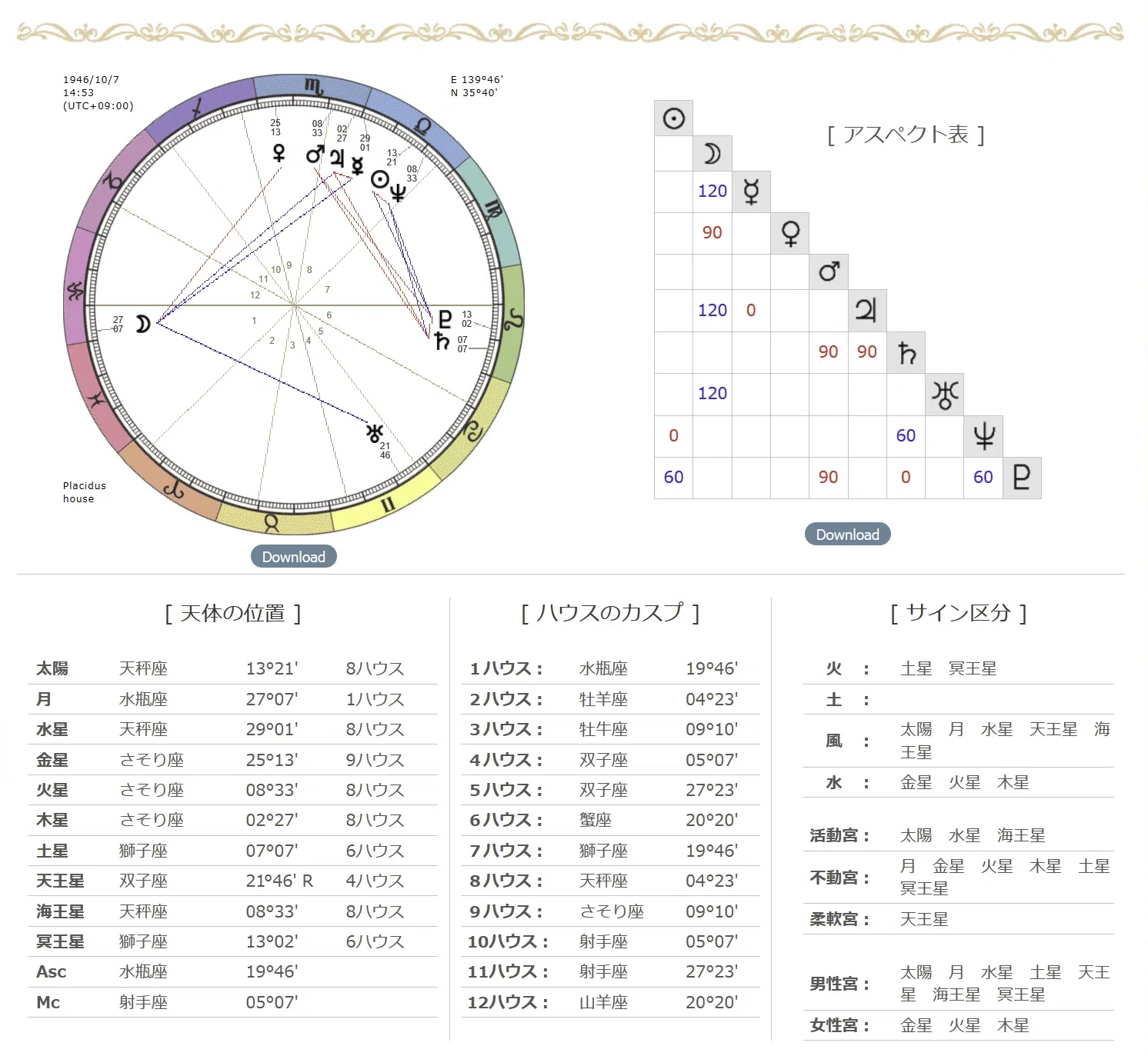Click the Mc row label

click(48, 1002)
